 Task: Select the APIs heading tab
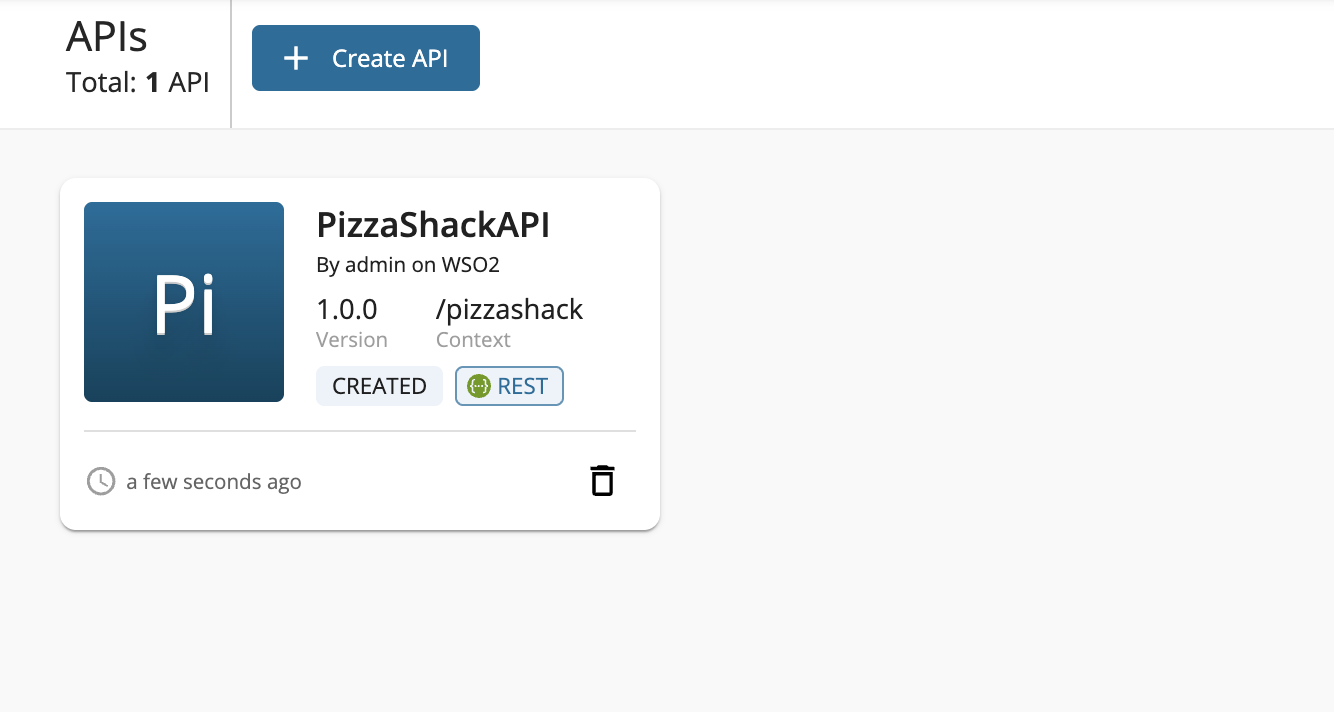[106, 36]
